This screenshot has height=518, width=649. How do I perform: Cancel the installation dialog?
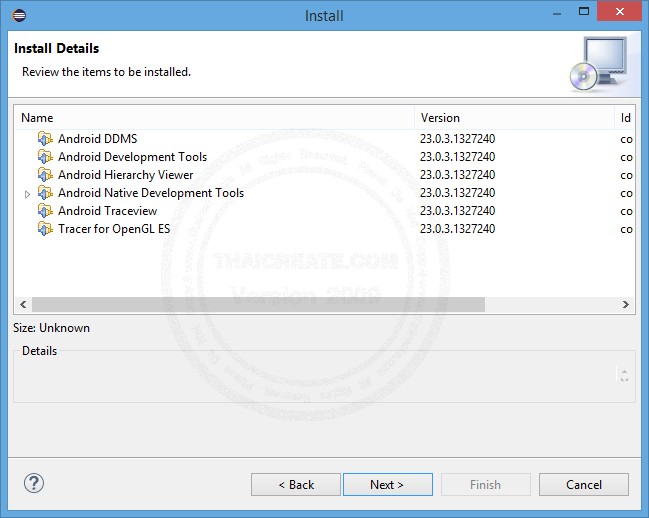point(584,484)
